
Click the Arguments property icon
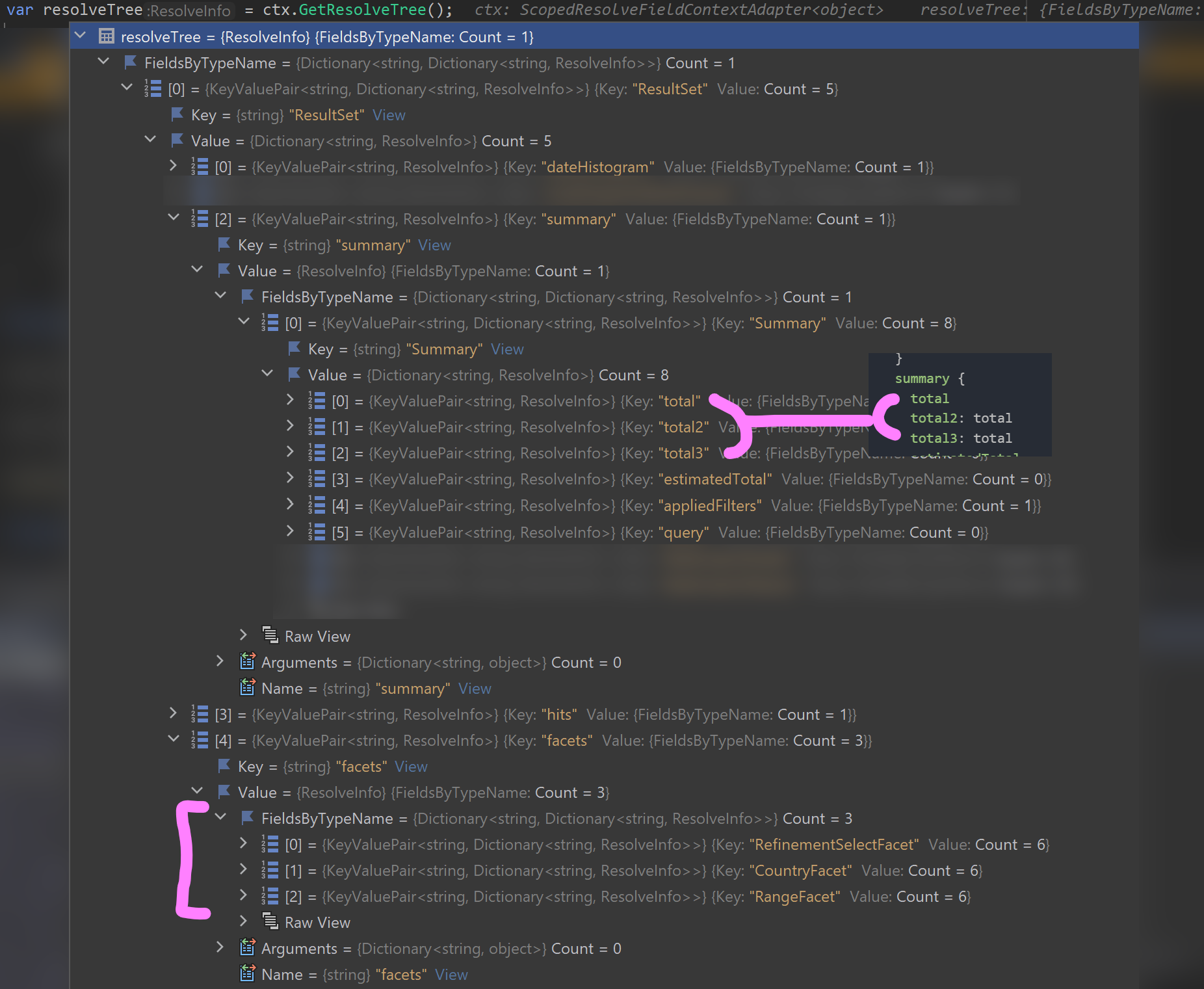tap(247, 662)
